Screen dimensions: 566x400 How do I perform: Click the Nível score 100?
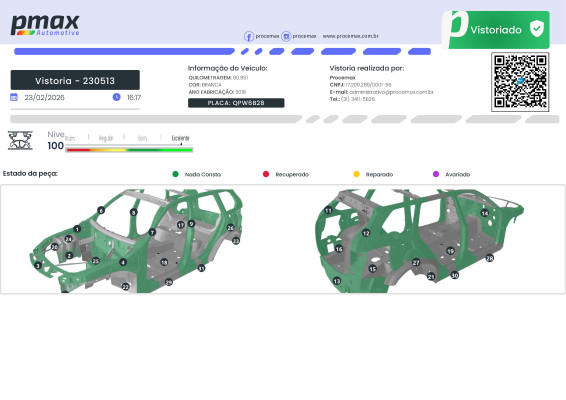coord(56,146)
